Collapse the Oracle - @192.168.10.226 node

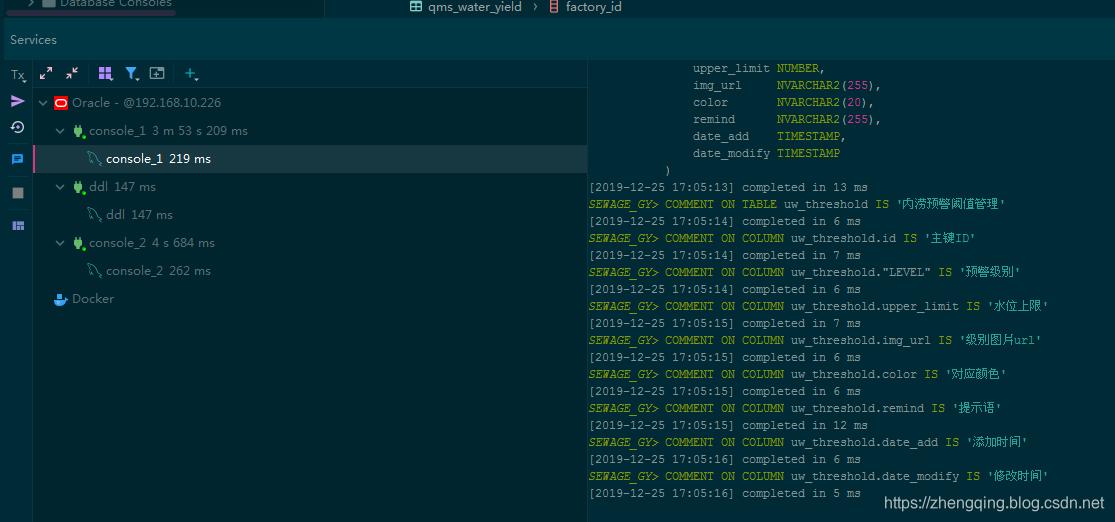coord(43,103)
